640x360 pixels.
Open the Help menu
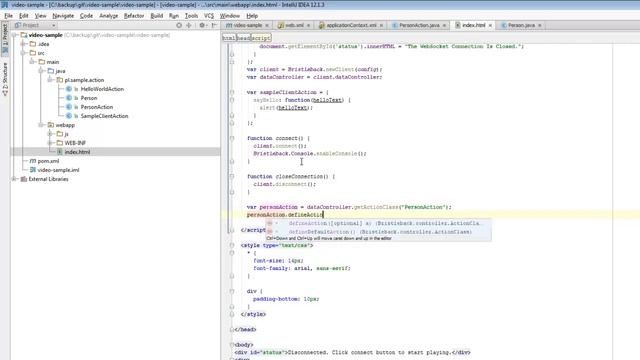(252, 16)
